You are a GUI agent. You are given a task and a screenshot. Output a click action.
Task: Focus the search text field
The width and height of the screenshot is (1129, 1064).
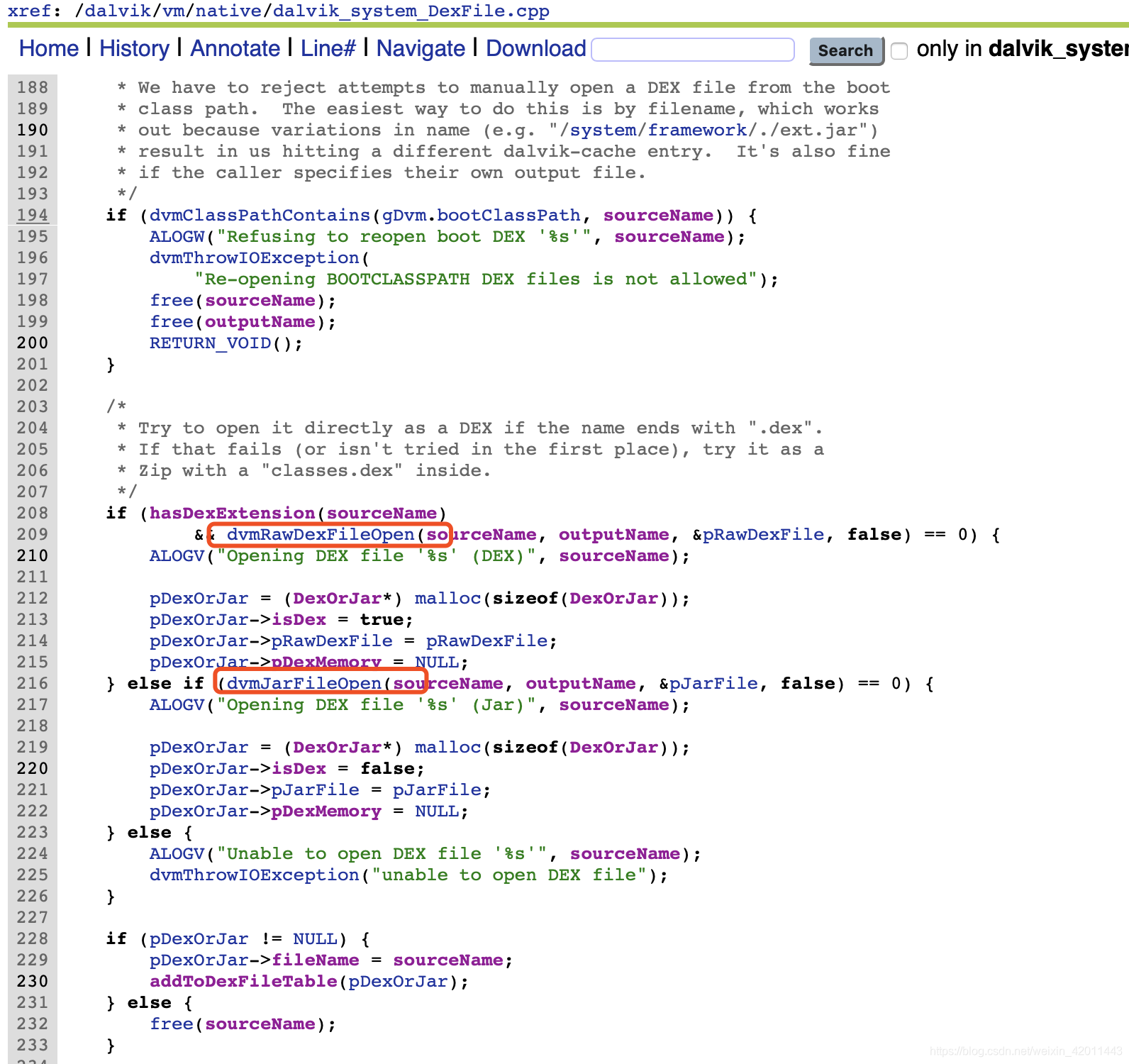pyautogui.click(x=693, y=50)
